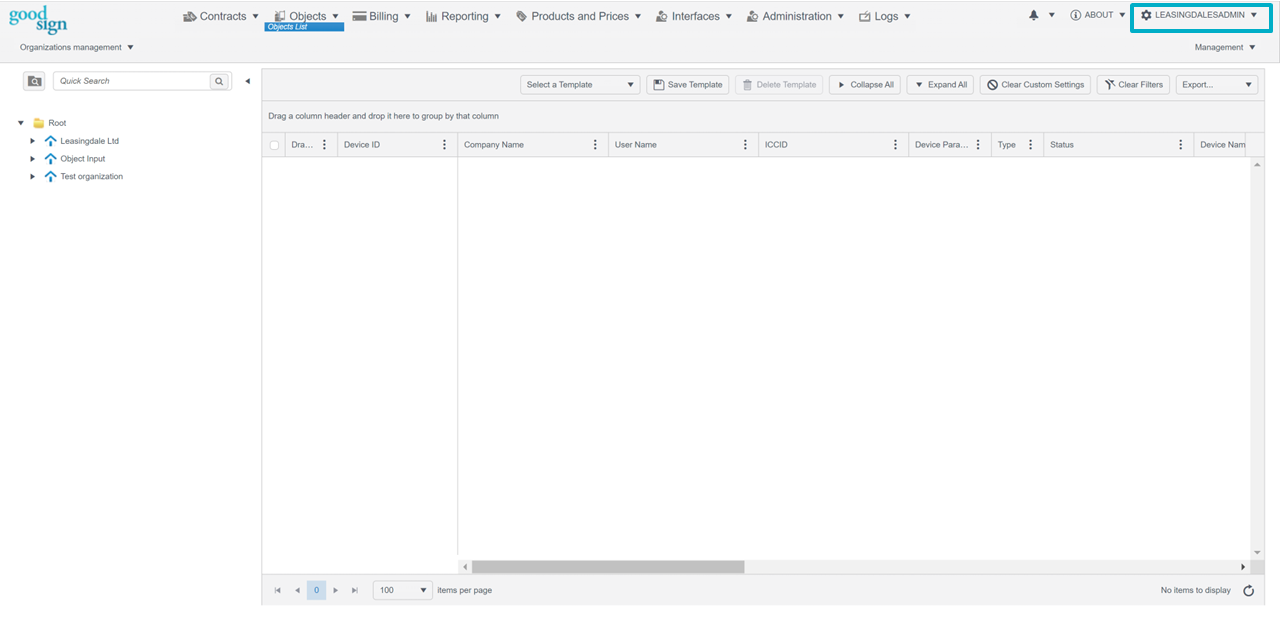Expand the Leasingdale Ltd tree node
This screenshot has height=632, width=1280.
click(x=33, y=141)
